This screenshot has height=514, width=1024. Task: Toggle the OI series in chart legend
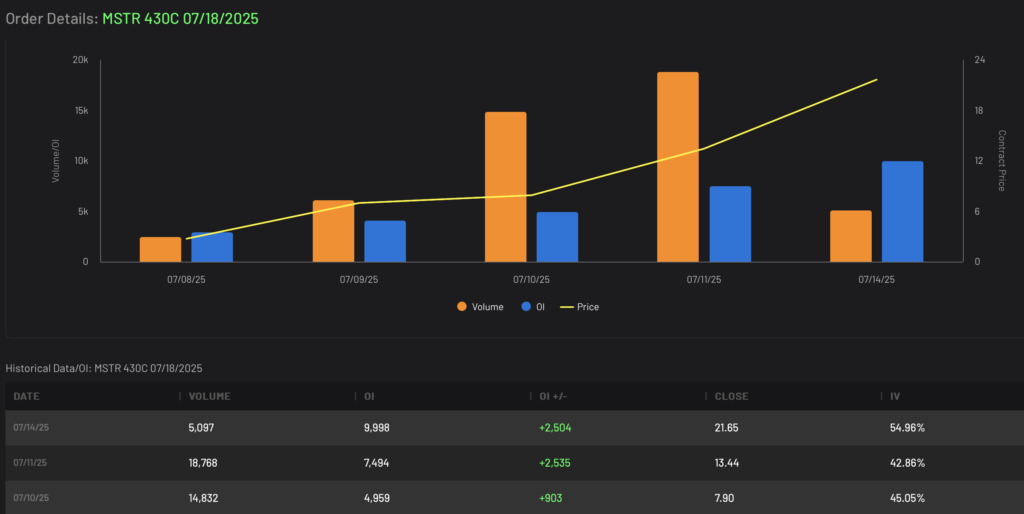click(x=533, y=307)
